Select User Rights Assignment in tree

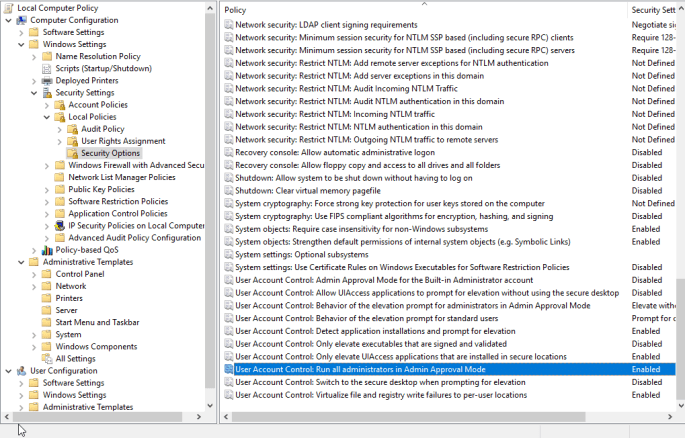pos(123,141)
